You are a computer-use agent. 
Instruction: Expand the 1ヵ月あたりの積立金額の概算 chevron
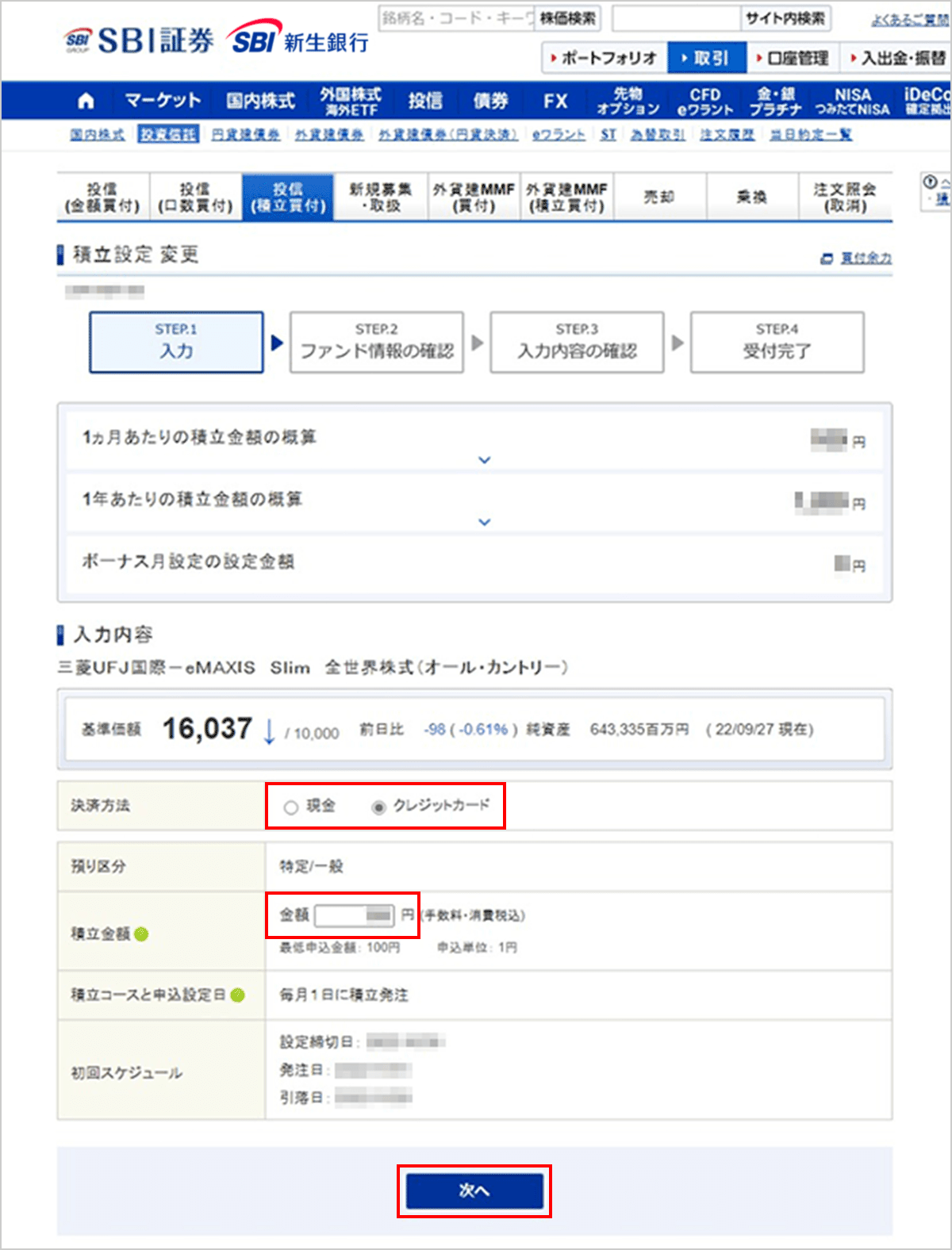[x=485, y=460]
